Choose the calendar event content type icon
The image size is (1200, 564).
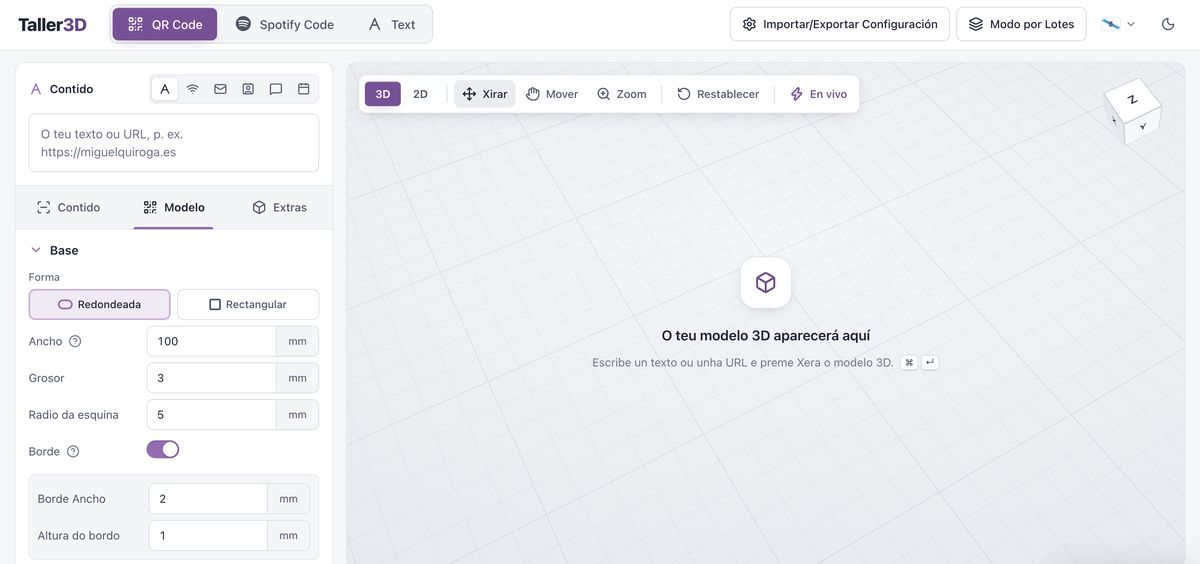(304, 89)
